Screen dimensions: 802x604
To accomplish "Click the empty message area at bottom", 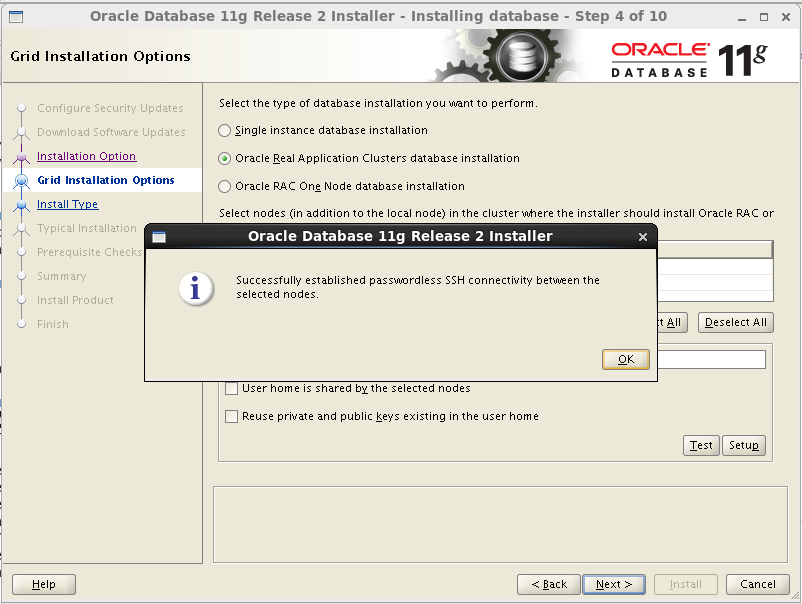I will click(500, 525).
